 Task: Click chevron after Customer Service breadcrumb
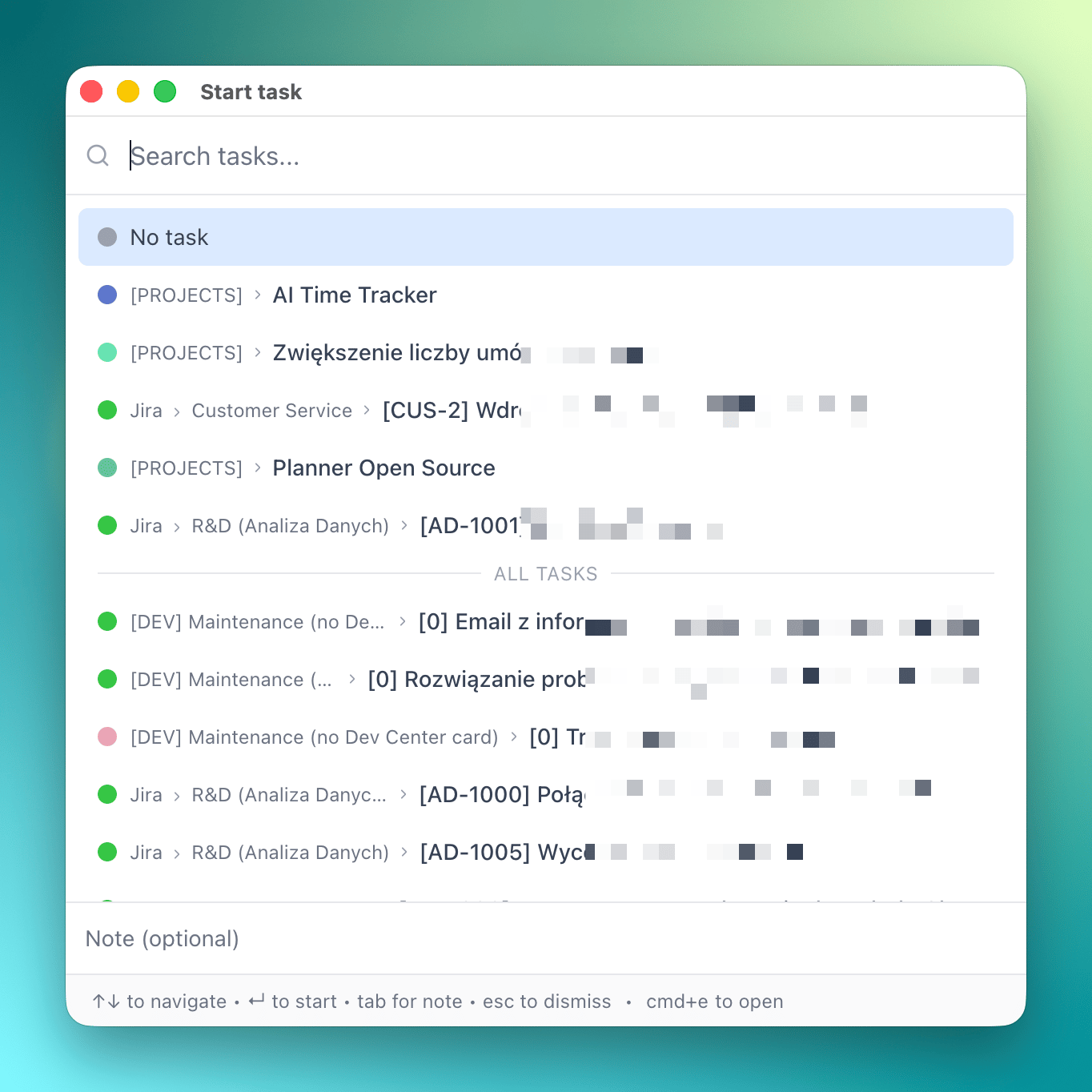pyautogui.click(x=367, y=410)
